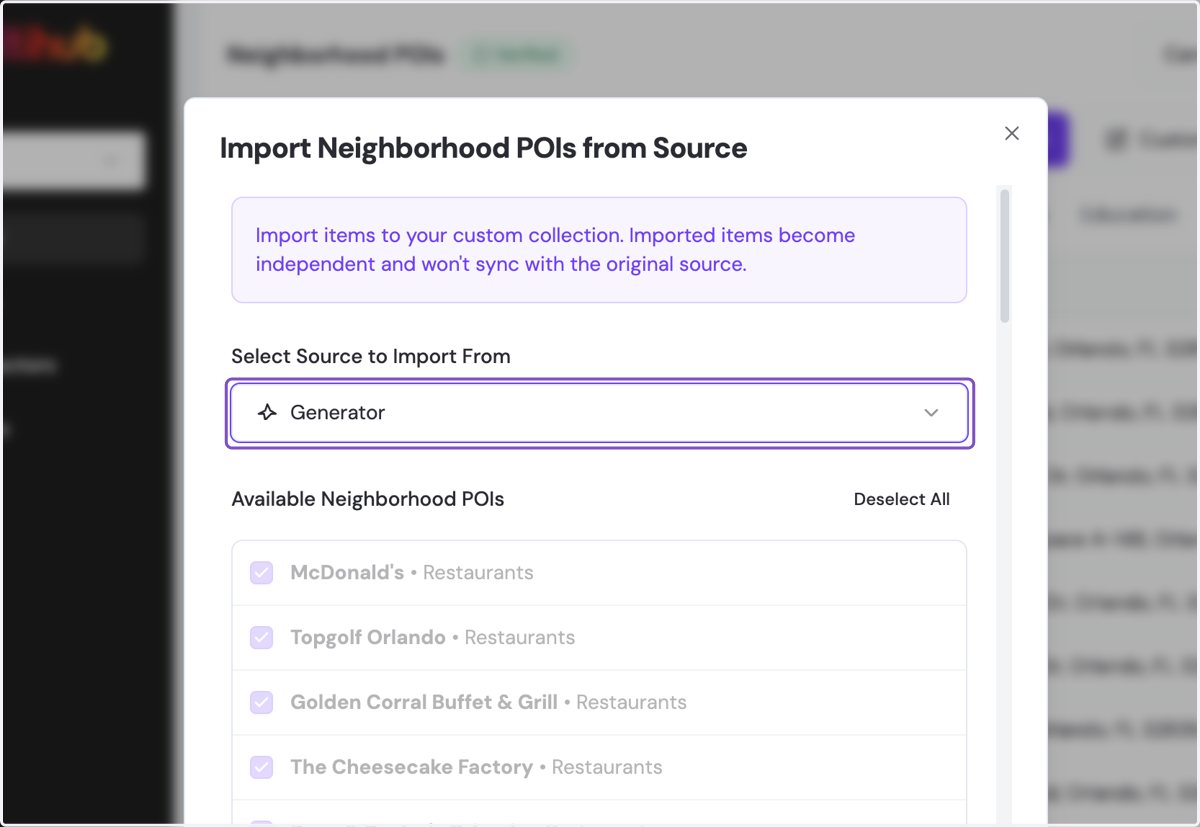Uncheck the Golden Corral Buffet & Grill checkbox
Viewport: 1200px width, 827px height.
(261, 703)
